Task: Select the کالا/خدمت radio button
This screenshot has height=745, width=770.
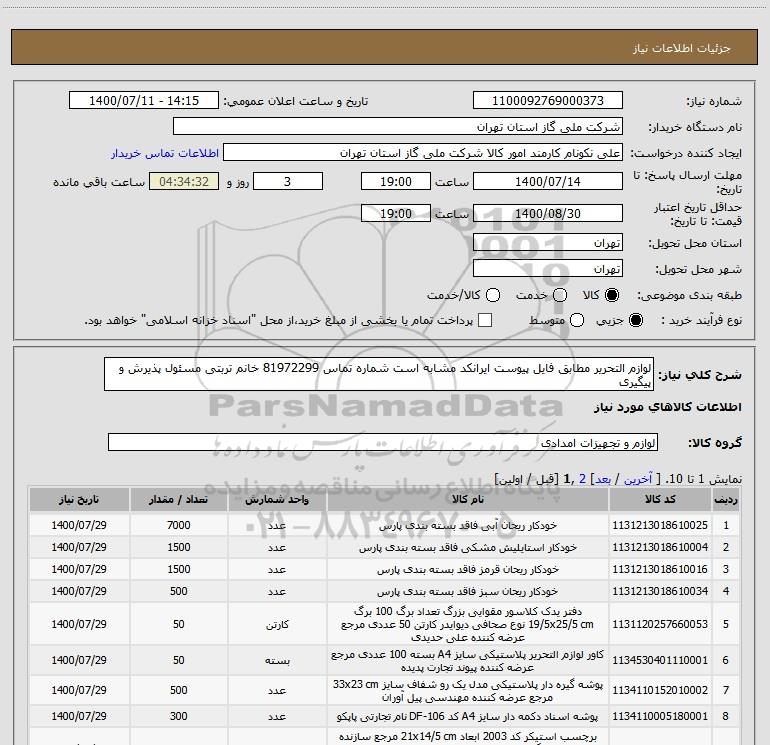Action: [493, 295]
